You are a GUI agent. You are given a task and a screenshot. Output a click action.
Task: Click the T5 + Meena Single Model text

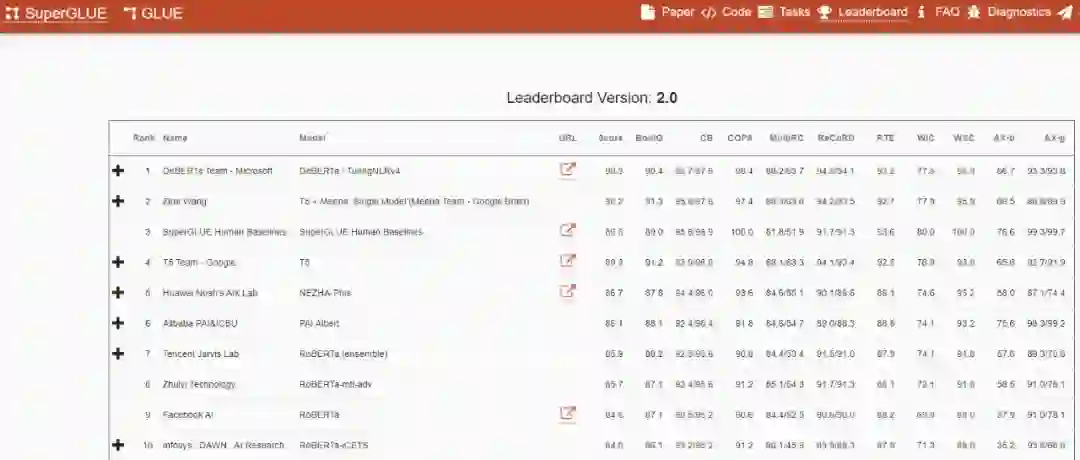point(414,201)
